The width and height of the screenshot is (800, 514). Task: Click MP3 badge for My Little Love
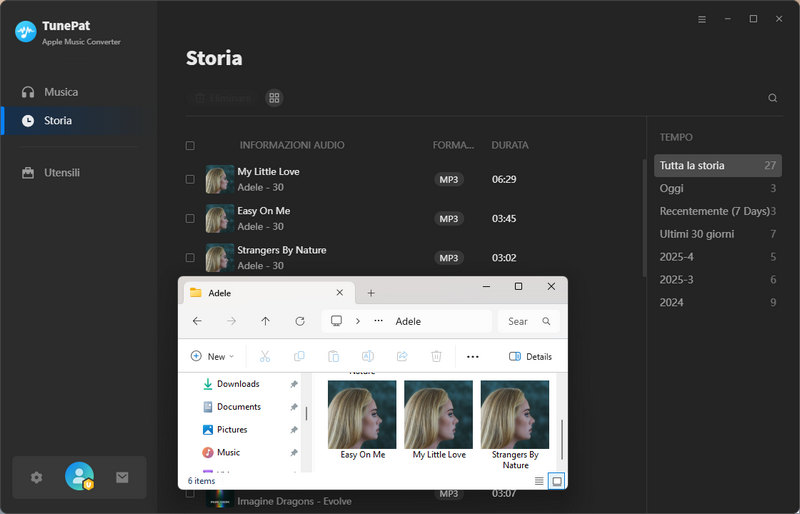pyautogui.click(x=449, y=179)
